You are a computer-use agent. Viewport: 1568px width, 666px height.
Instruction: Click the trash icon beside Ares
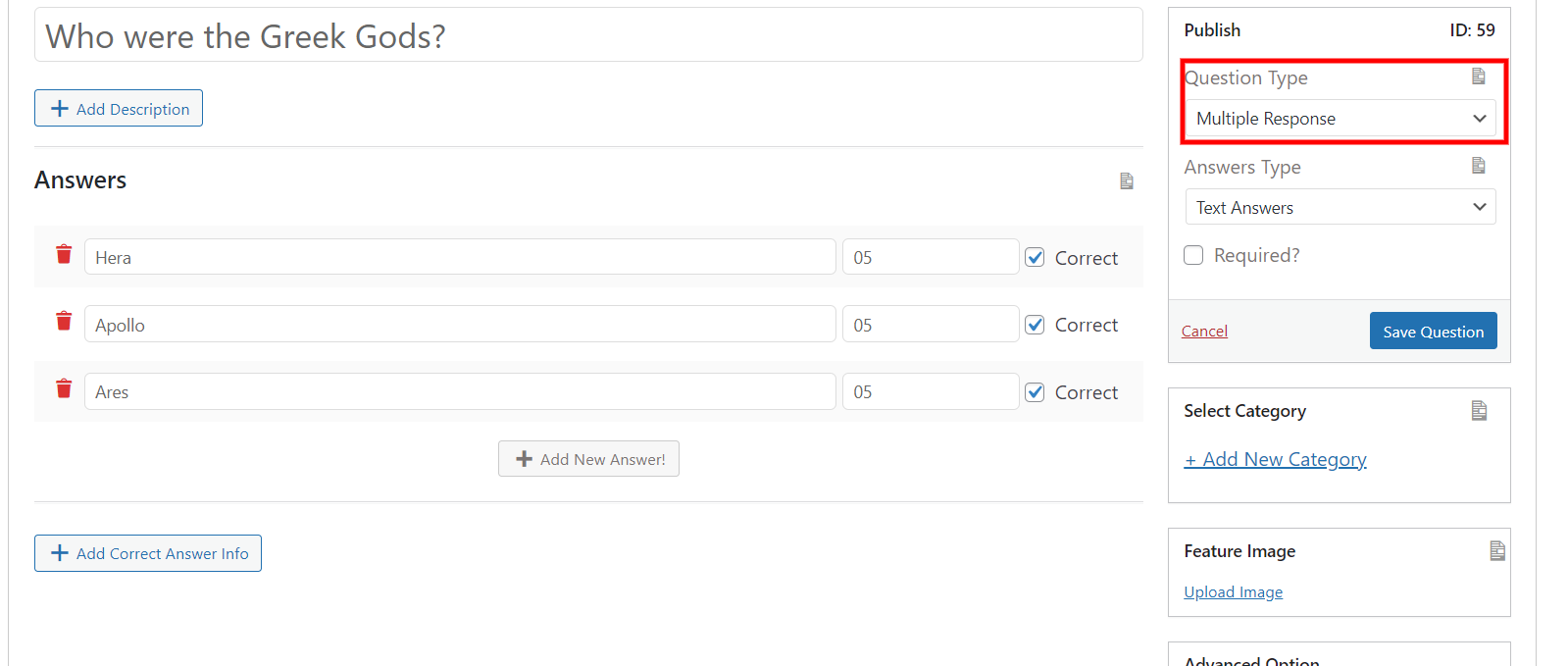coord(64,388)
